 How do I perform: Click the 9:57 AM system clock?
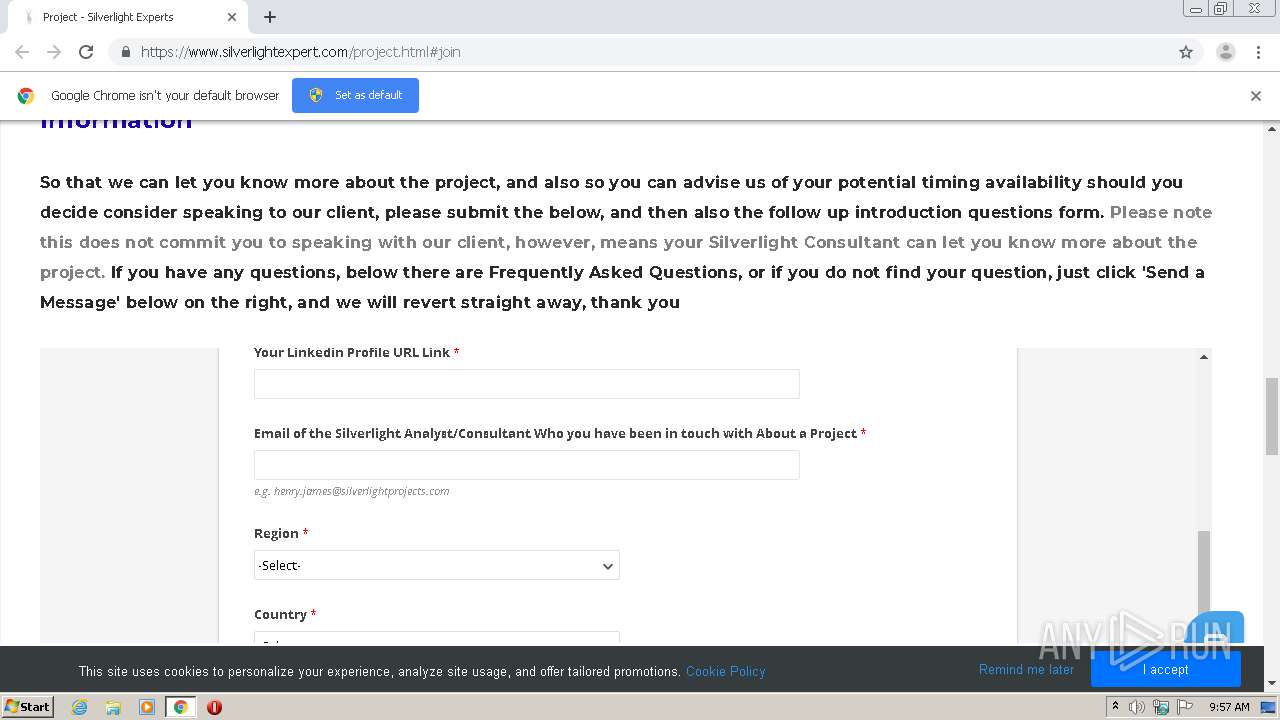click(1229, 707)
